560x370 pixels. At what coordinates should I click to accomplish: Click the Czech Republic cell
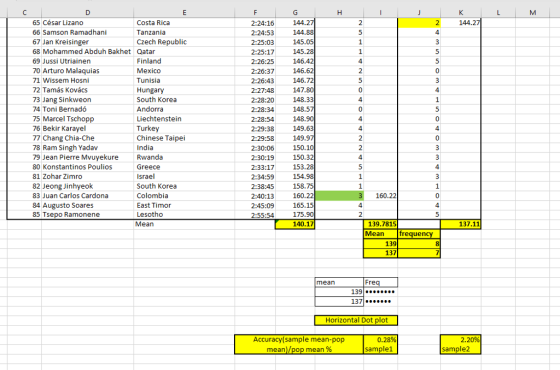184,42
